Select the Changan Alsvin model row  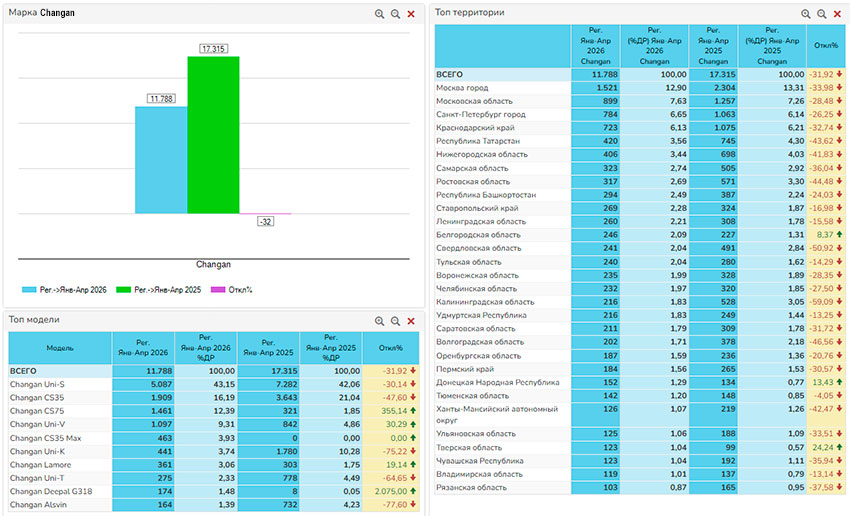click(214, 505)
